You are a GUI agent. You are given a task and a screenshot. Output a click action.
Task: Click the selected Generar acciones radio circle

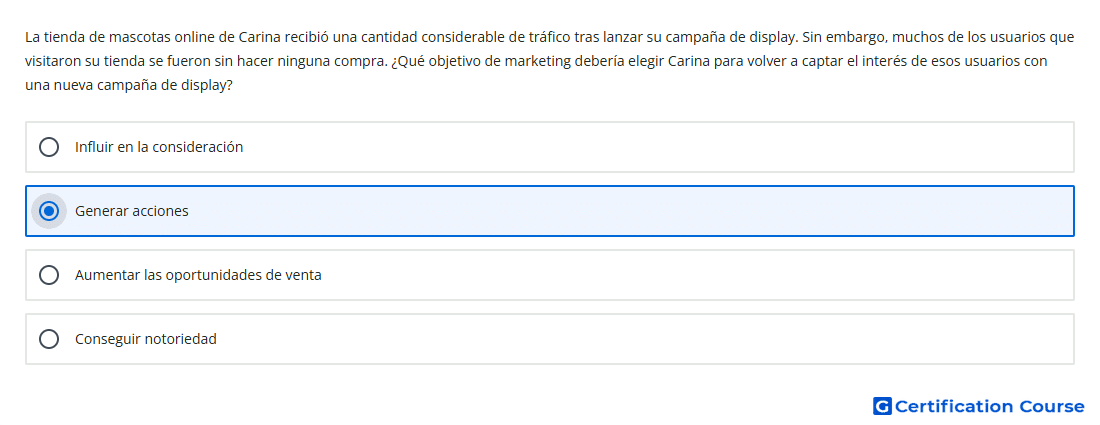point(49,211)
